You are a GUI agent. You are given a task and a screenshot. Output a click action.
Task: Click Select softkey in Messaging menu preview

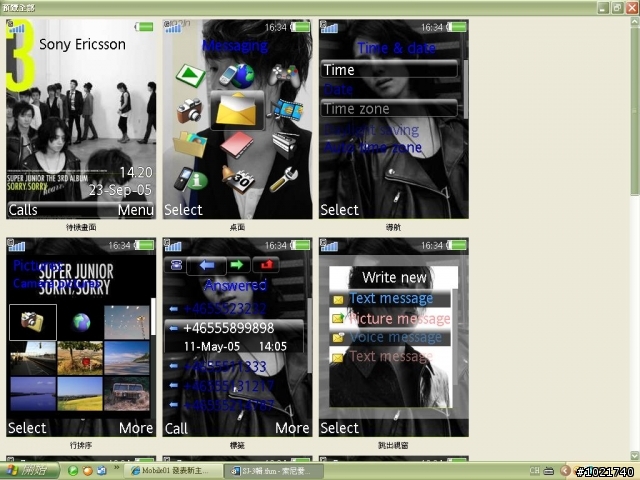pos(183,210)
